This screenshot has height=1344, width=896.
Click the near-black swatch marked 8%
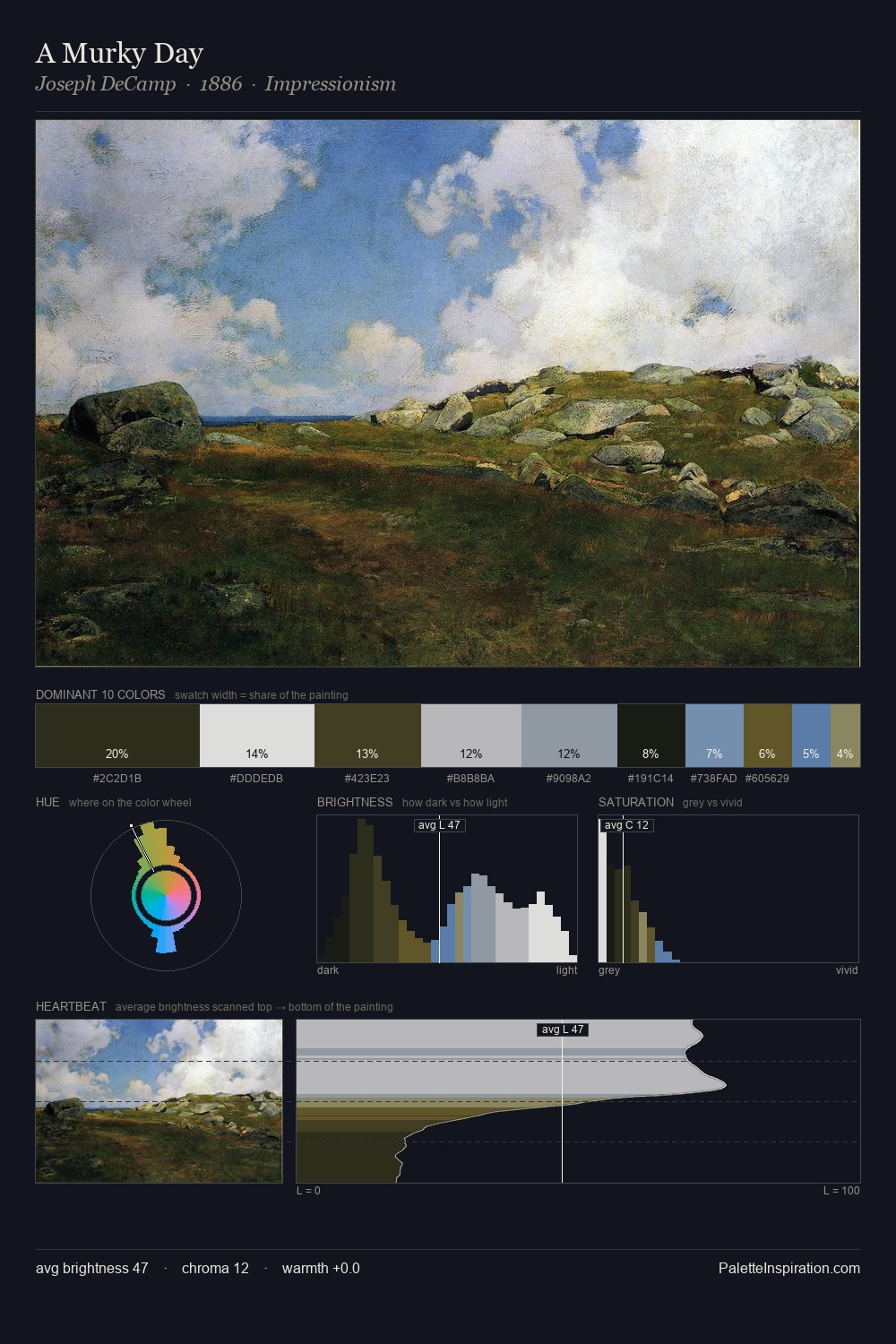click(x=651, y=736)
